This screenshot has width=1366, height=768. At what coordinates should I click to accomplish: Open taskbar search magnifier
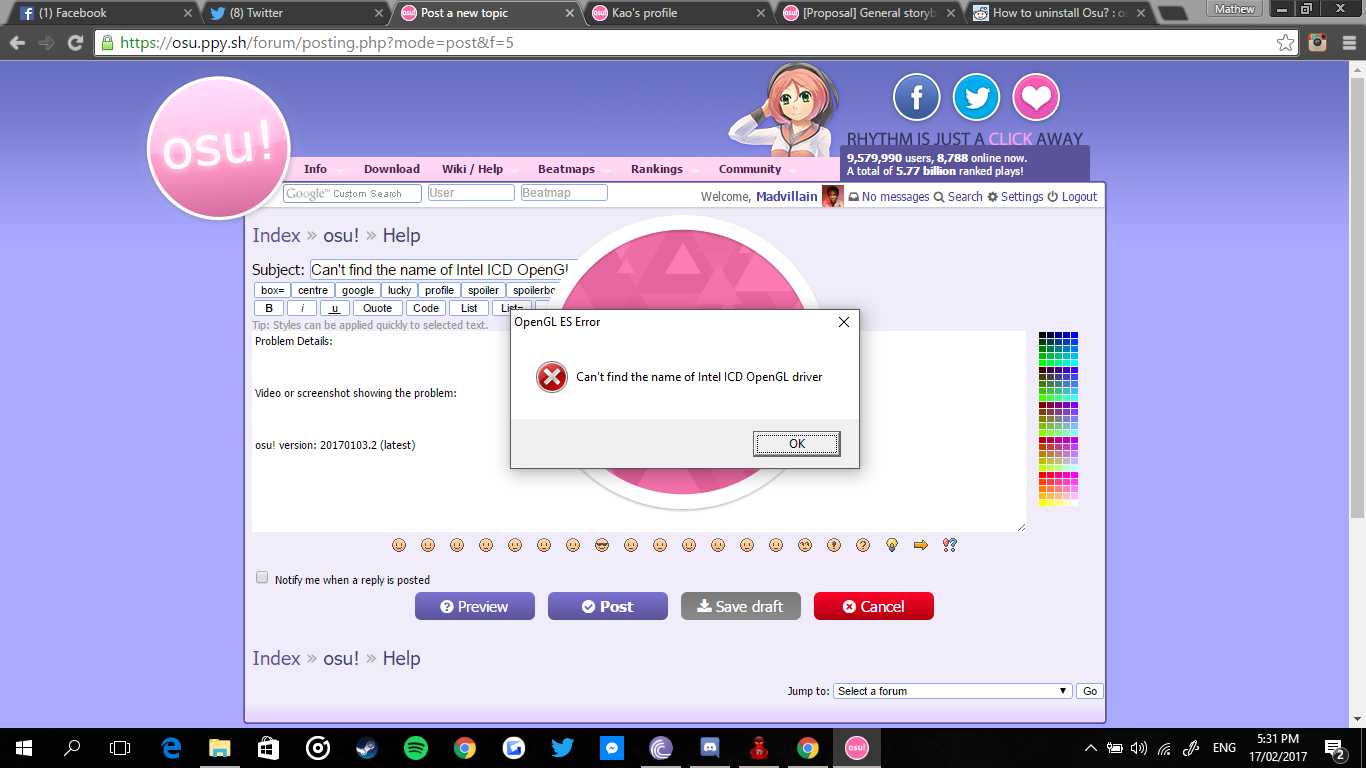click(x=72, y=748)
